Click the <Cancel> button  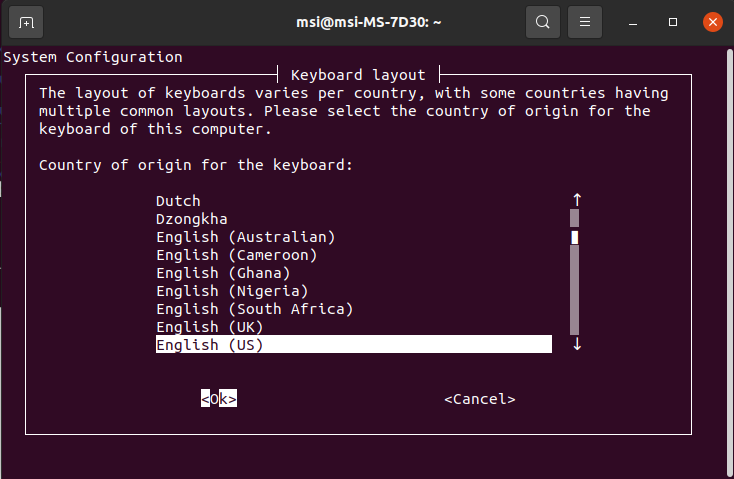(480, 399)
